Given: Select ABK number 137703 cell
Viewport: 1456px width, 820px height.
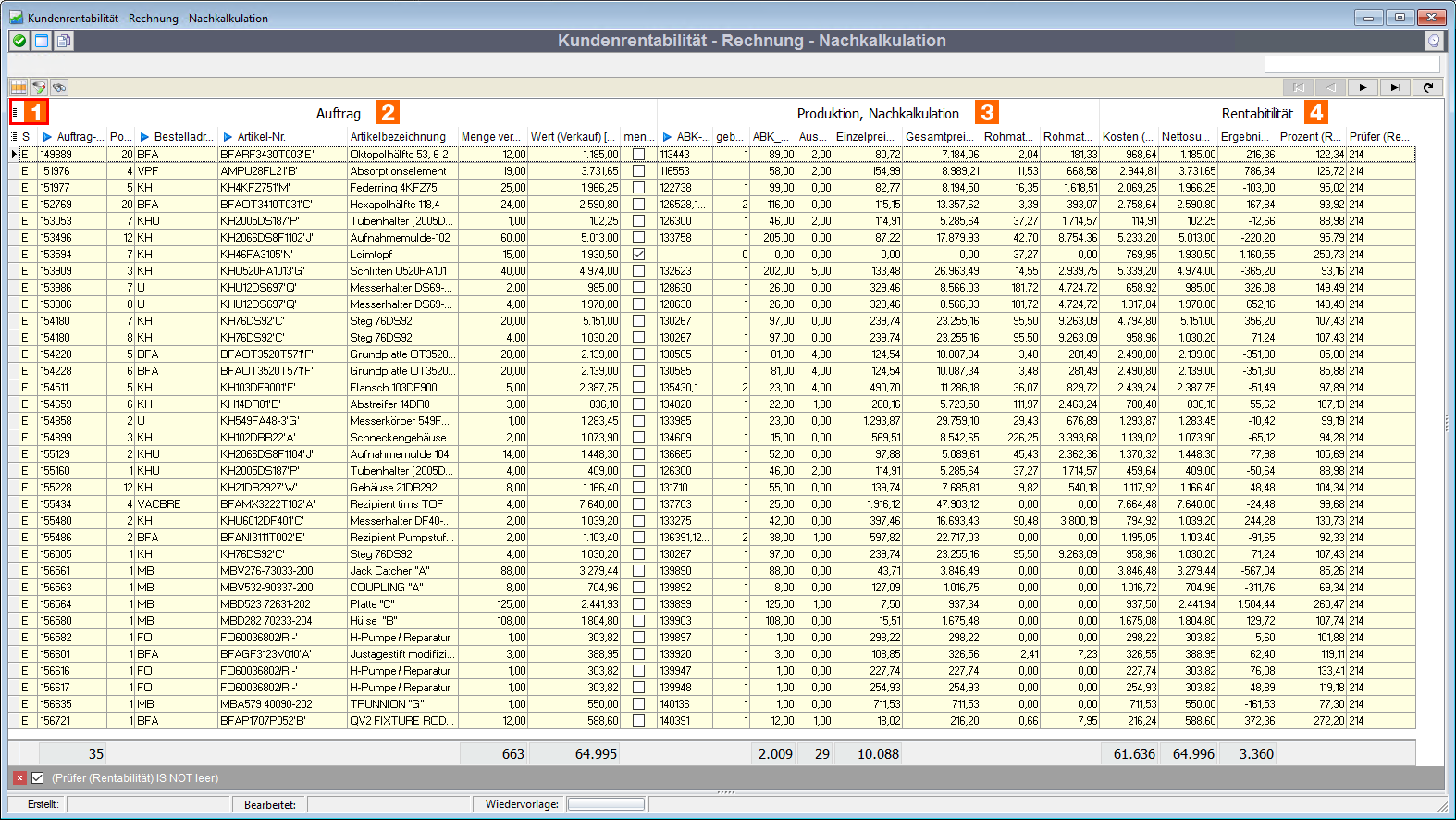Looking at the screenshot, I should pos(685,504).
